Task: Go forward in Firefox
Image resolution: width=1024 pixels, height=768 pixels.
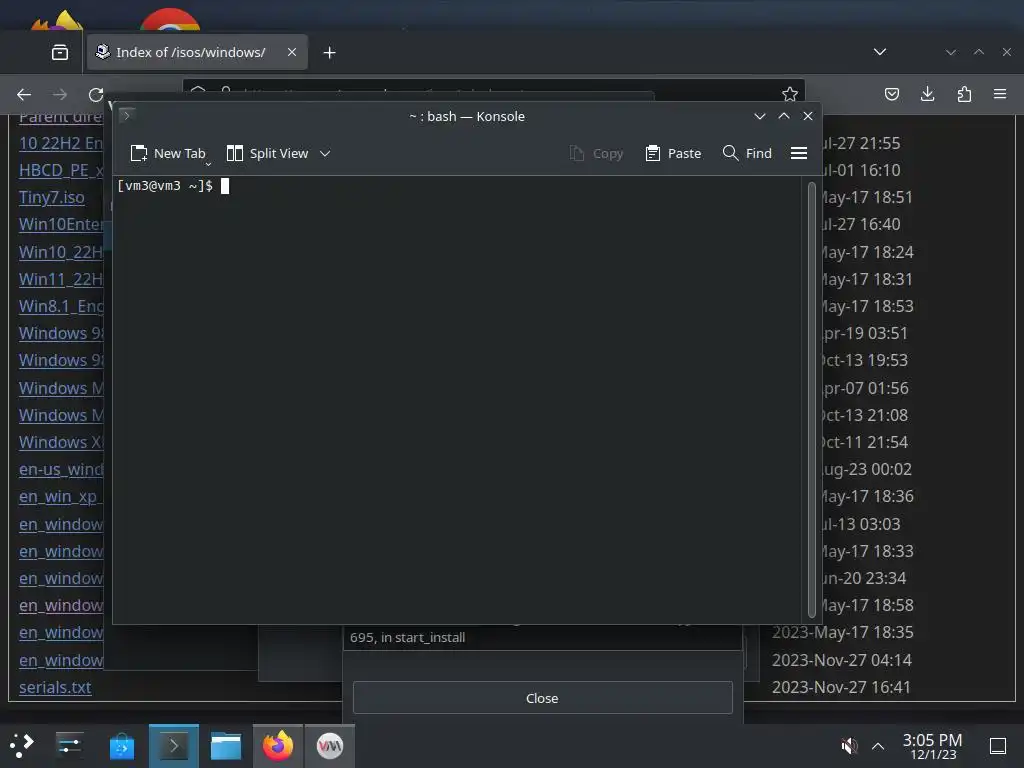Action: point(60,95)
